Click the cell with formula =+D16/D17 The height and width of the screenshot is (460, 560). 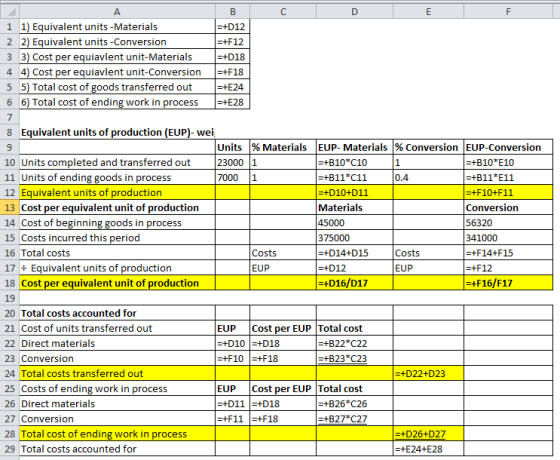click(x=354, y=283)
